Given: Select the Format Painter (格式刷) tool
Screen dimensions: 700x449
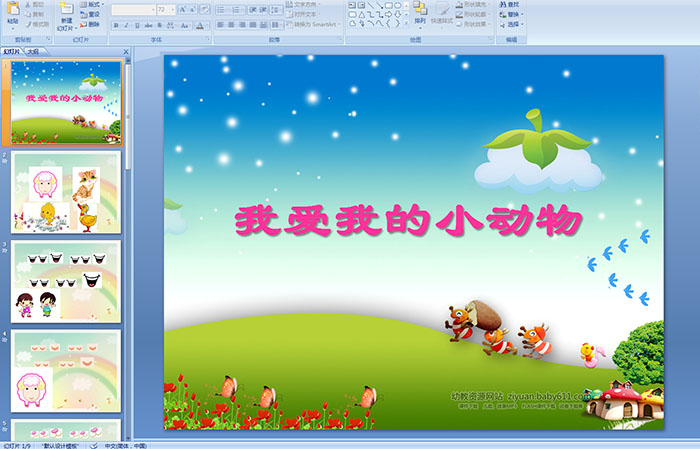Looking at the screenshot, I should coord(37,24).
